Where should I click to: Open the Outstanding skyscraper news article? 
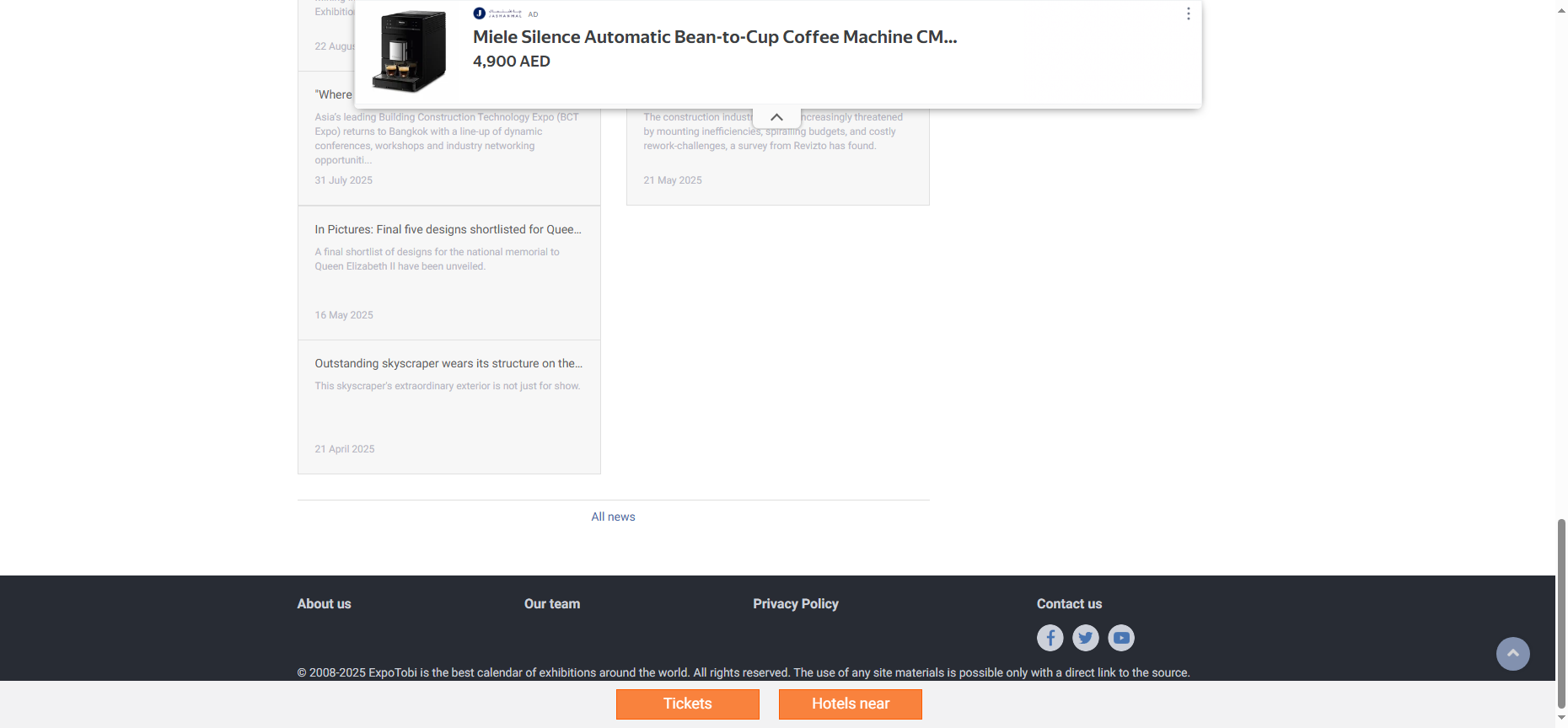tap(448, 363)
